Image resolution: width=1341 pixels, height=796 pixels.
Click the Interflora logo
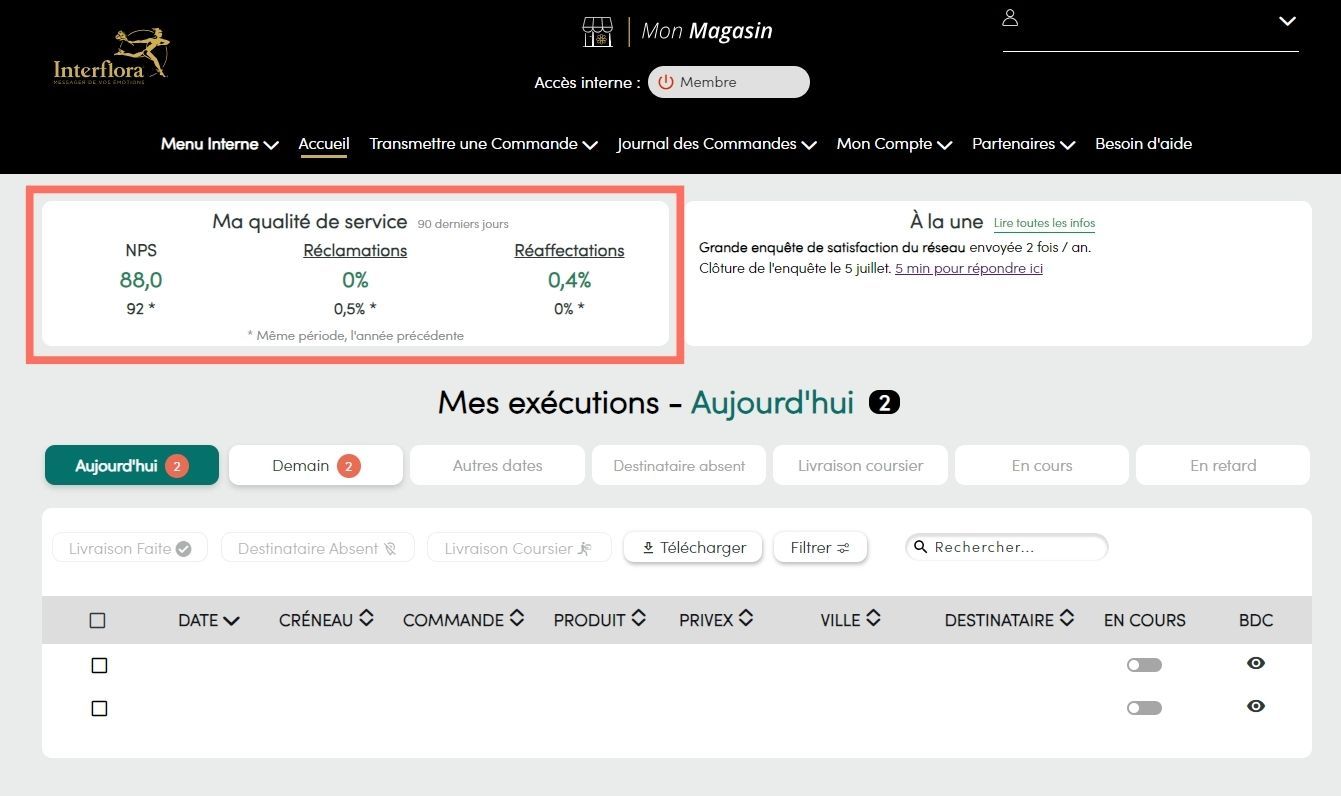(112, 57)
